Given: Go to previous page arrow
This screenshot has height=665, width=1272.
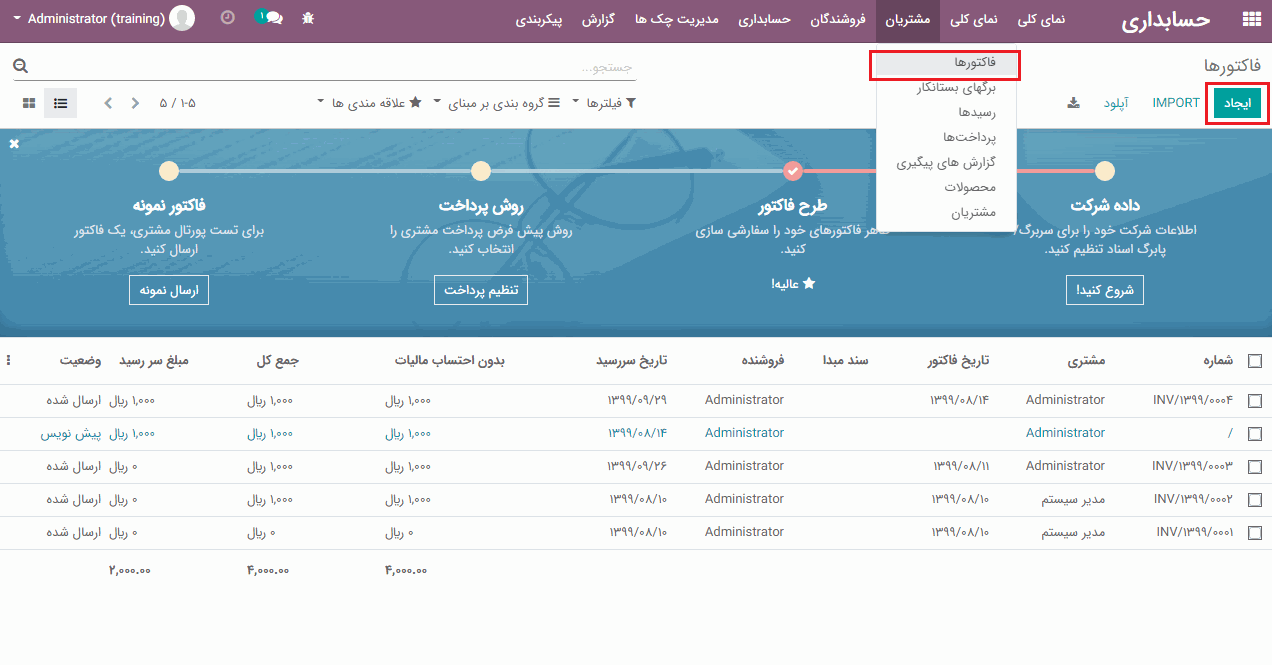Looking at the screenshot, I should 109,103.
